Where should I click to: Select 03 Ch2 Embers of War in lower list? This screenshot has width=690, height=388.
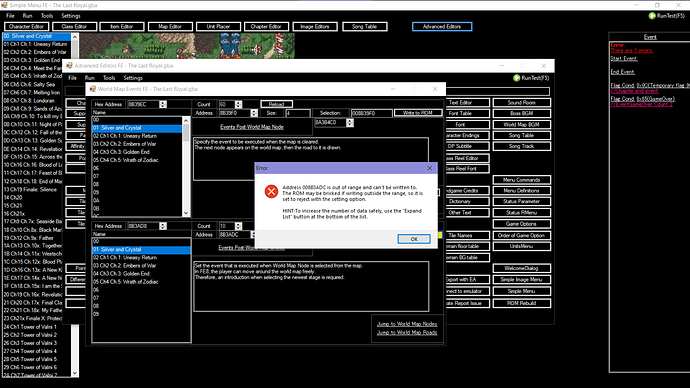[x=141, y=266]
